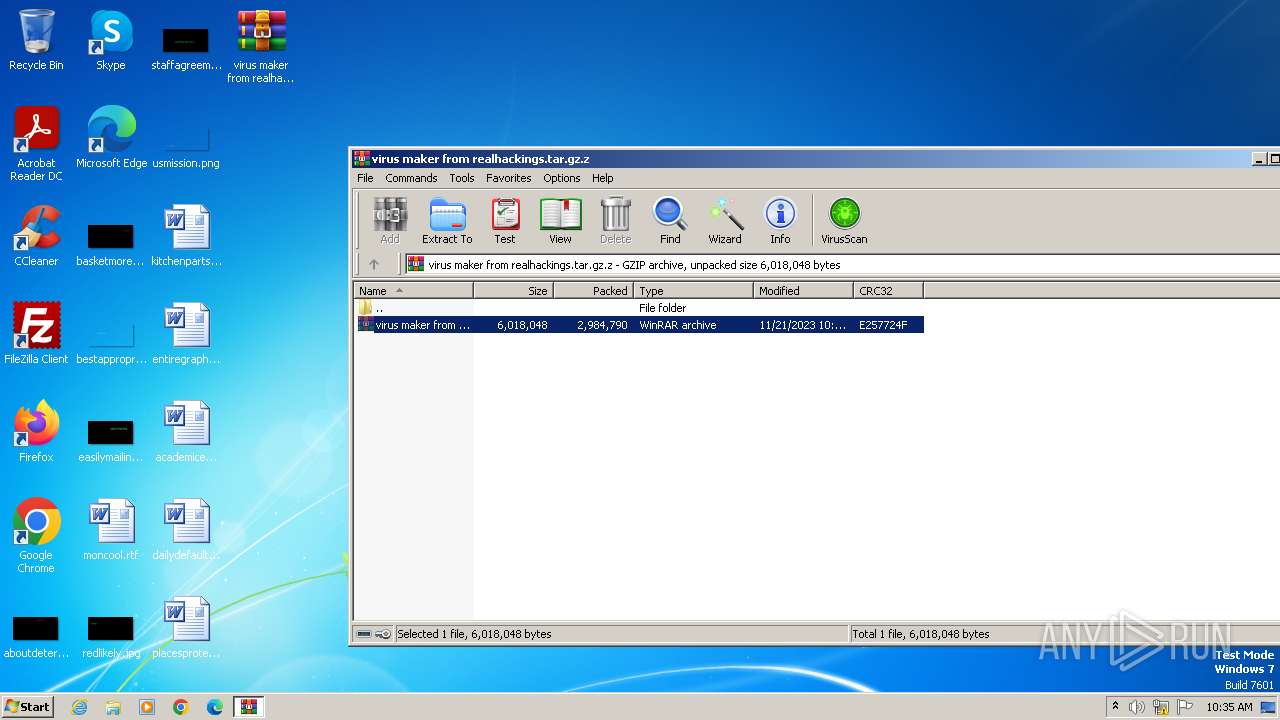Open the volume icon in system tray

click(1137, 707)
